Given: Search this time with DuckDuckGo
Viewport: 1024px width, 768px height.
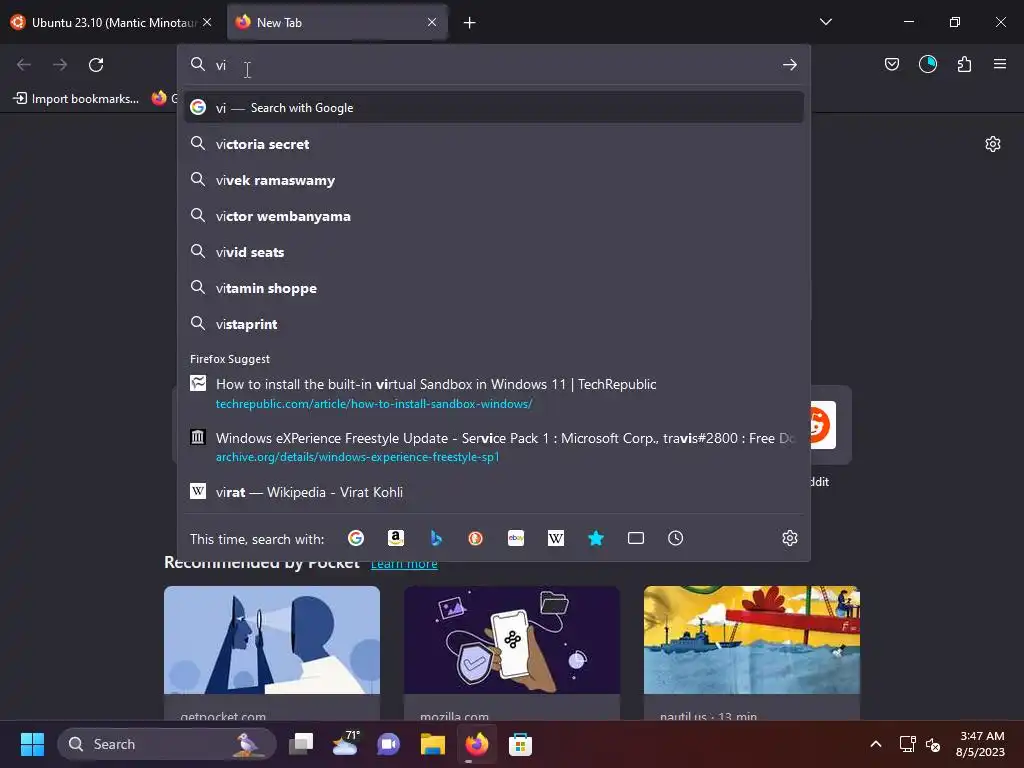Looking at the screenshot, I should pyautogui.click(x=475, y=538).
